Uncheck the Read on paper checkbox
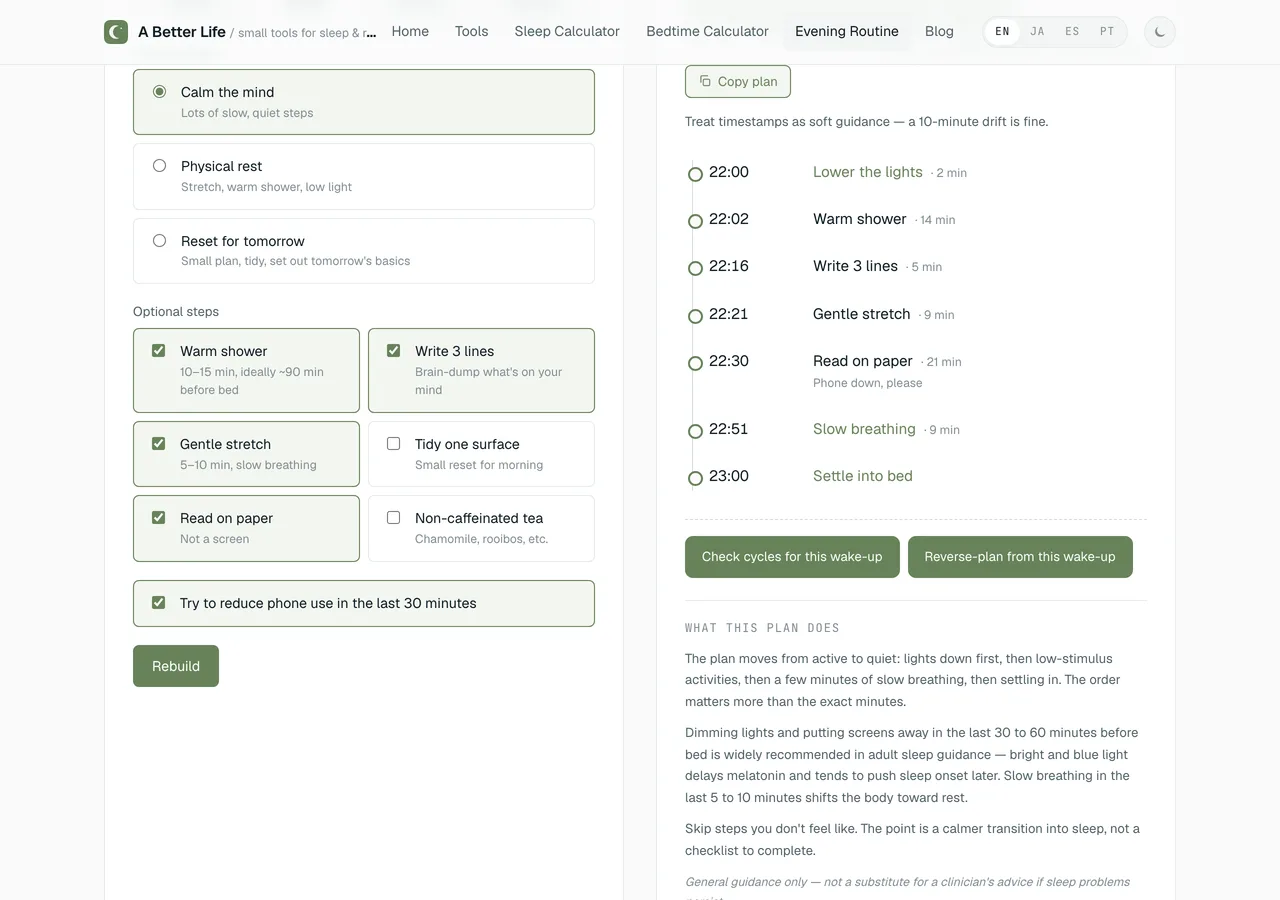Image resolution: width=1280 pixels, height=900 pixels. pos(158,517)
